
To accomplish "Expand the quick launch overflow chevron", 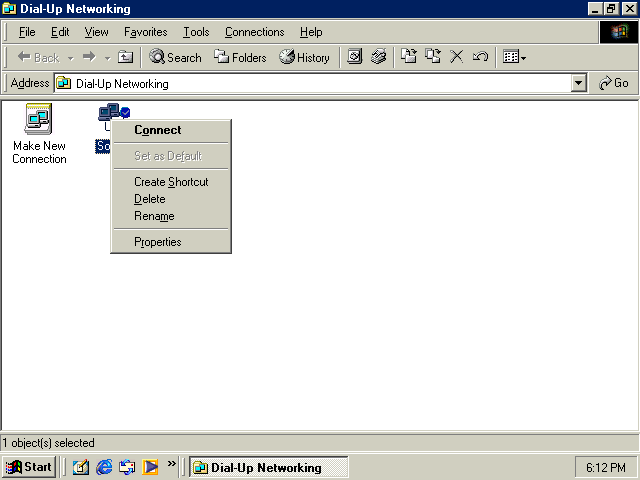I will 171,464.
